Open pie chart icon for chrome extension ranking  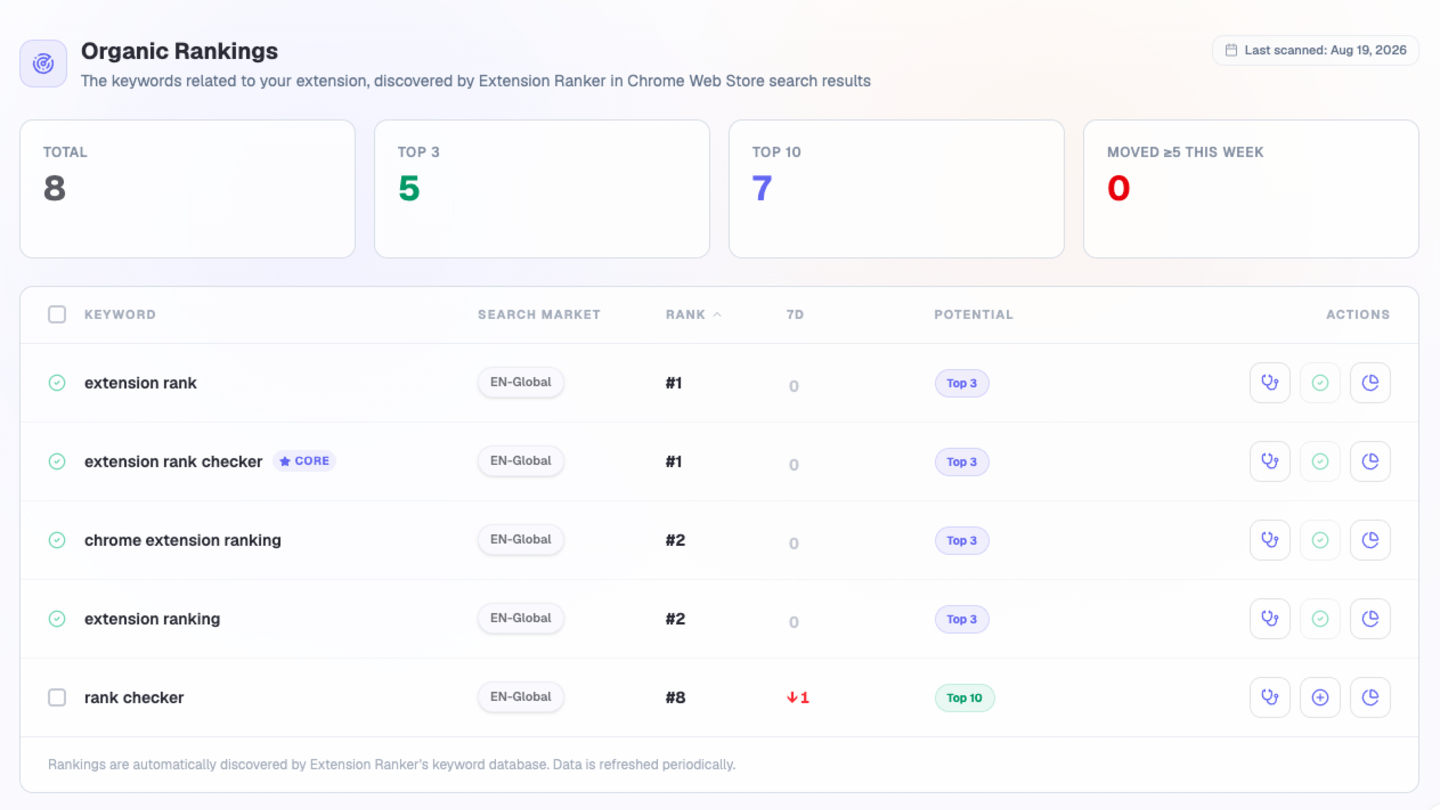[1370, 540]
